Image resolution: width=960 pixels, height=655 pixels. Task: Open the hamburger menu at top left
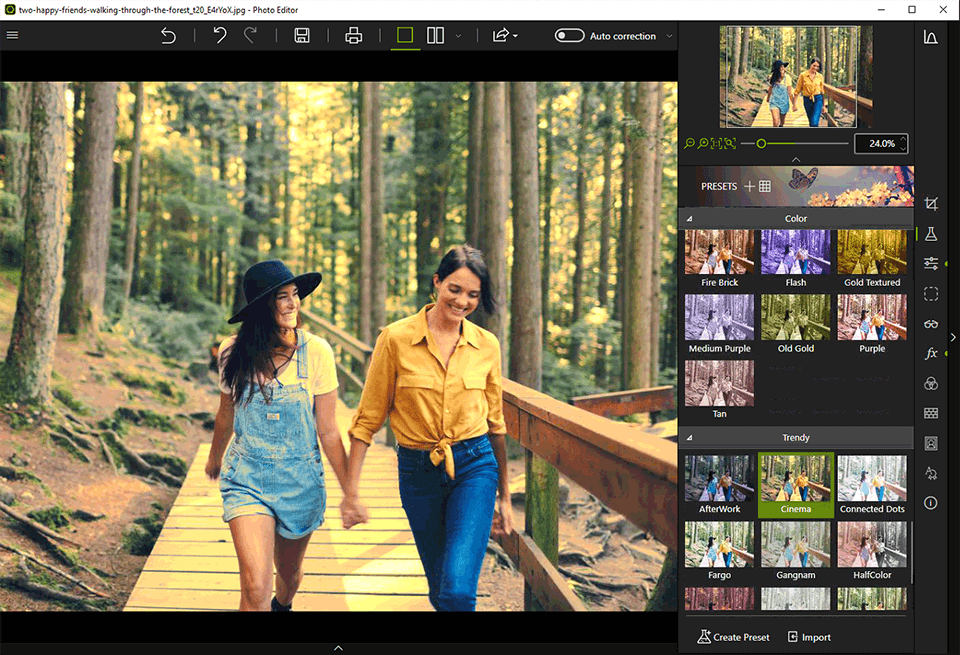click(x=12, y=34)
